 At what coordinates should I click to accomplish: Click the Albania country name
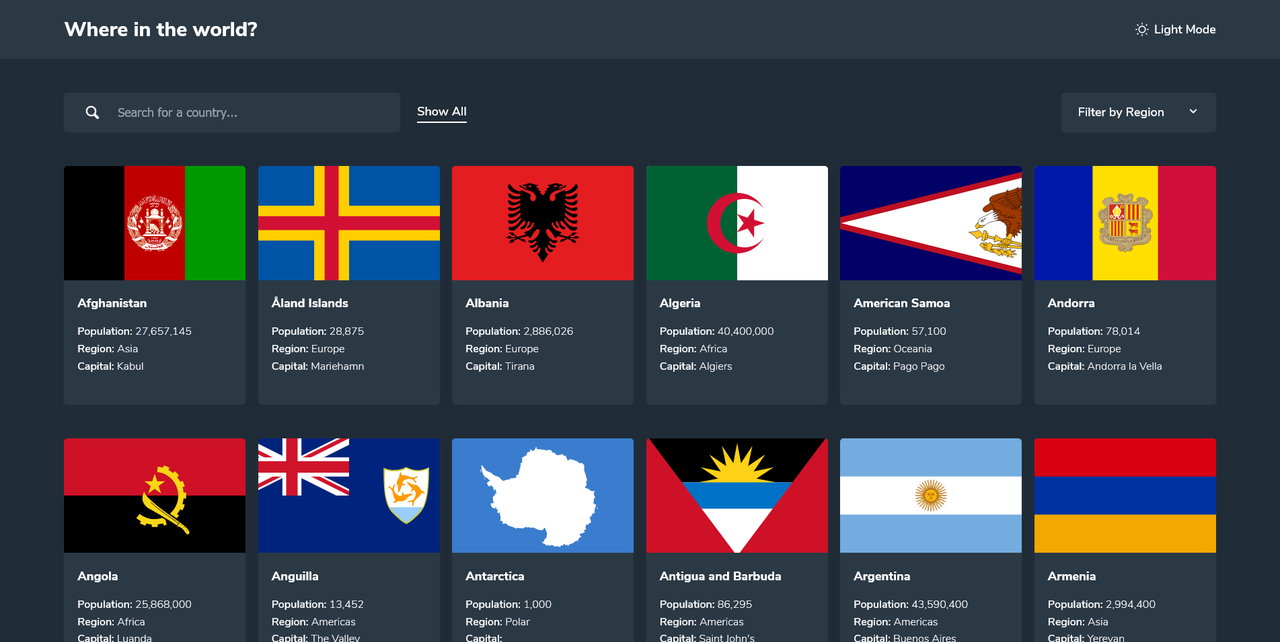(x=487, y=303)
